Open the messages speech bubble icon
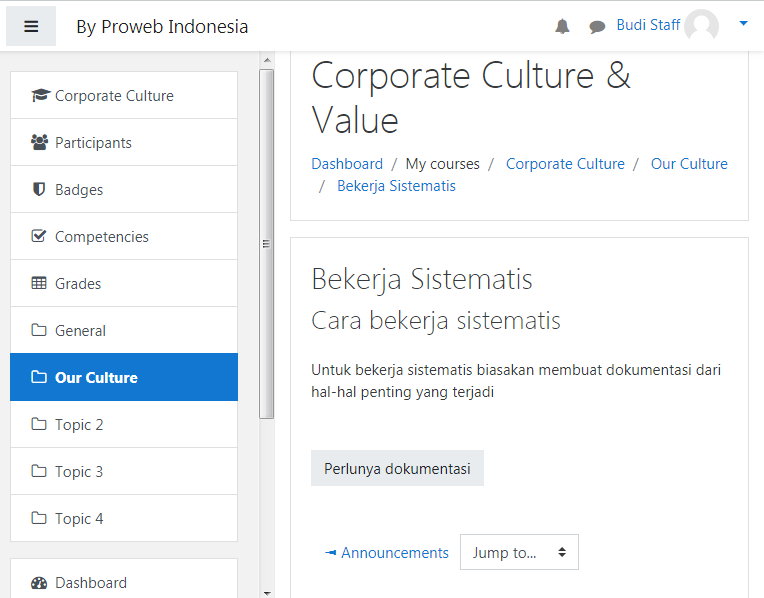Image resolution: width=764 pixels, height=598 pixels. (x=597, y=27)
